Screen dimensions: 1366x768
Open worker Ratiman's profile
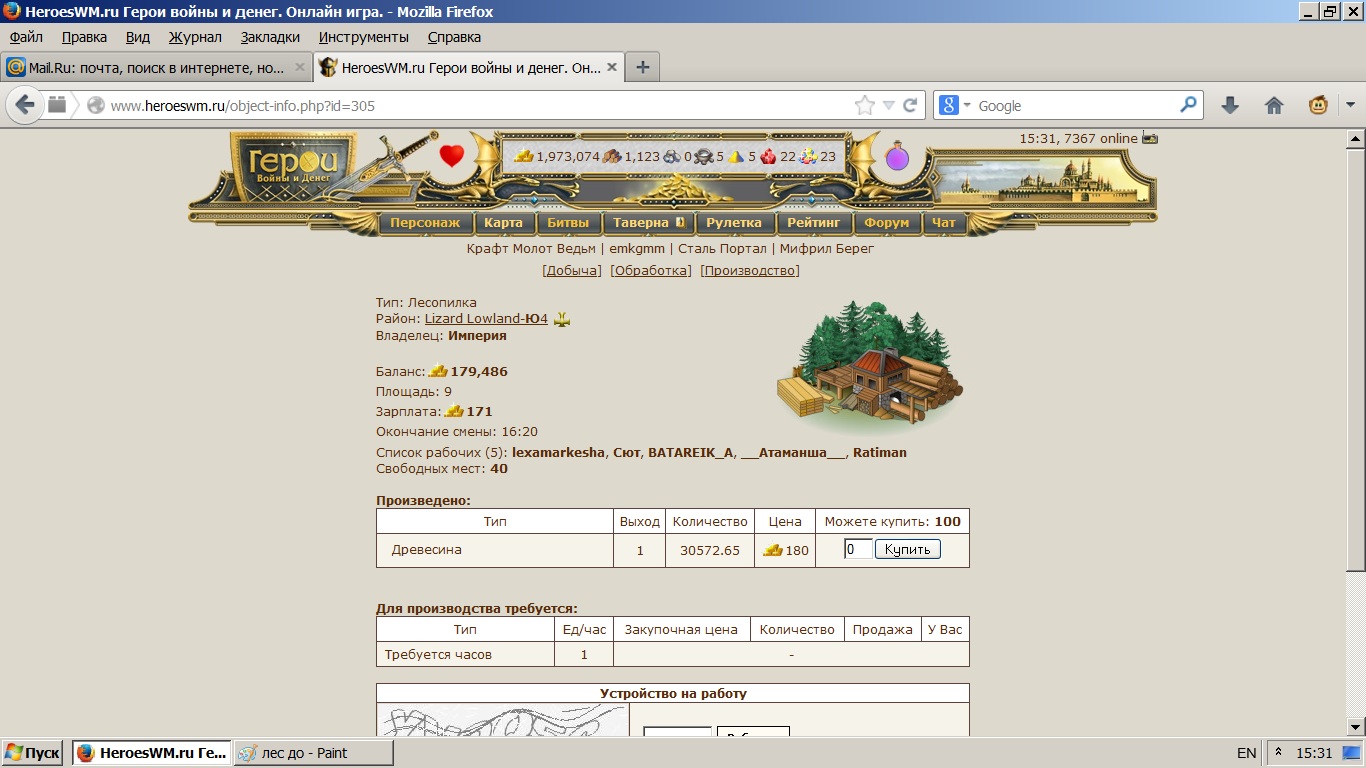click(x=880, y=452)
